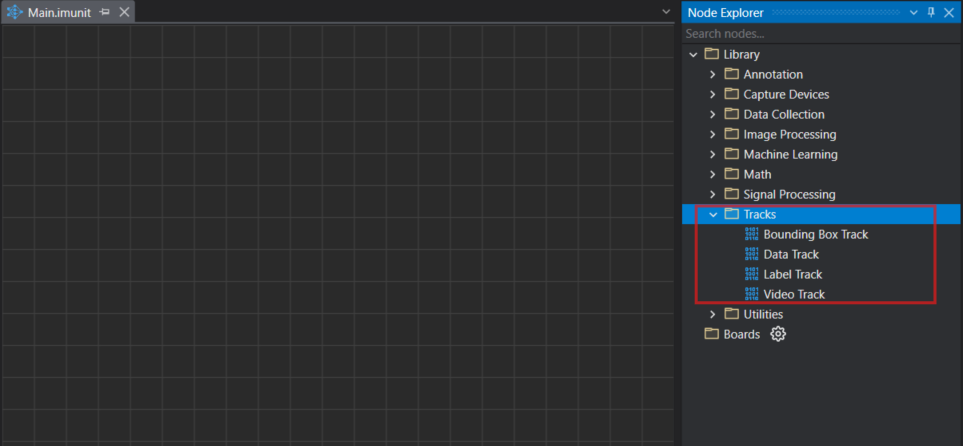
Task: Open the document tab list dropdown
Action: point(667,12)
